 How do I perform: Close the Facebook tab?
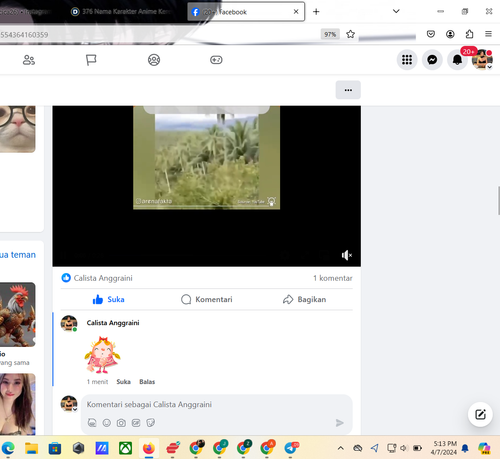coord(296,12)
